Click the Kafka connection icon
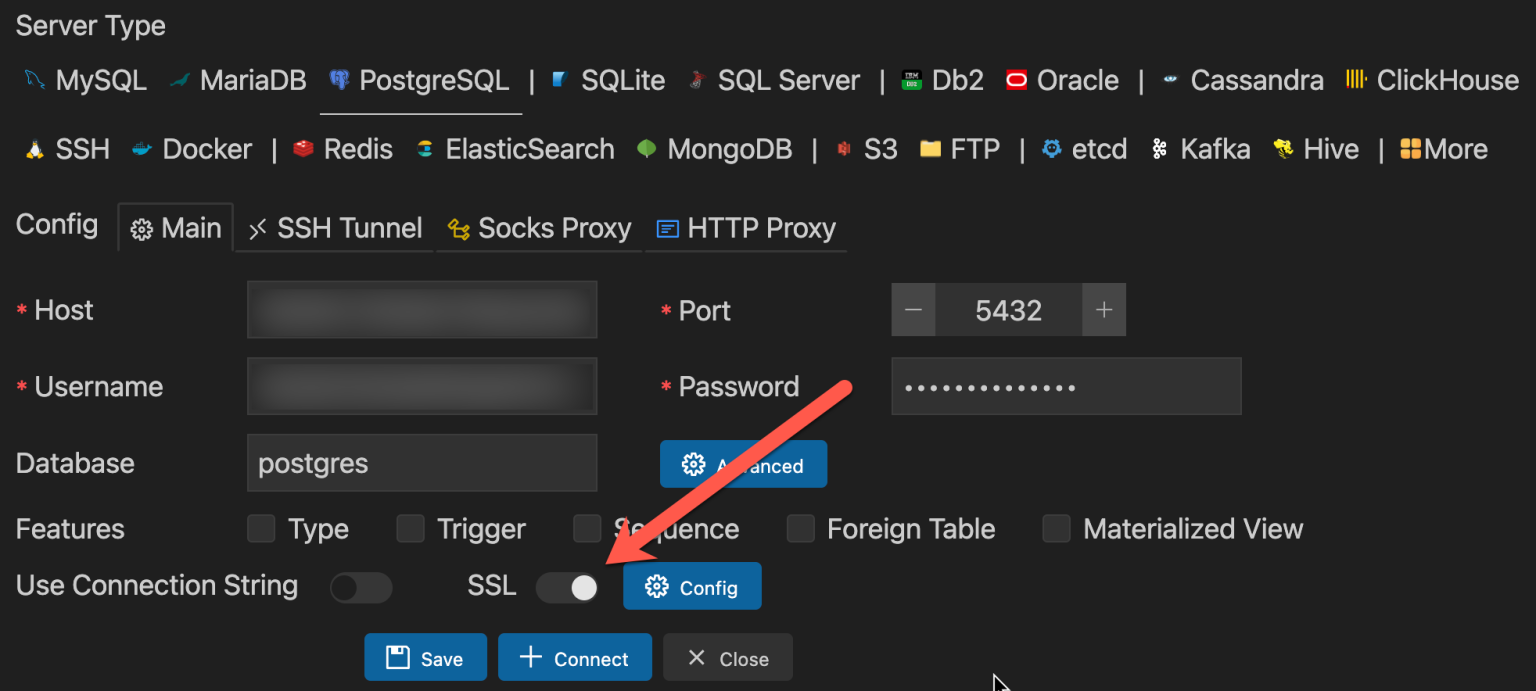 click(1160, 148)
